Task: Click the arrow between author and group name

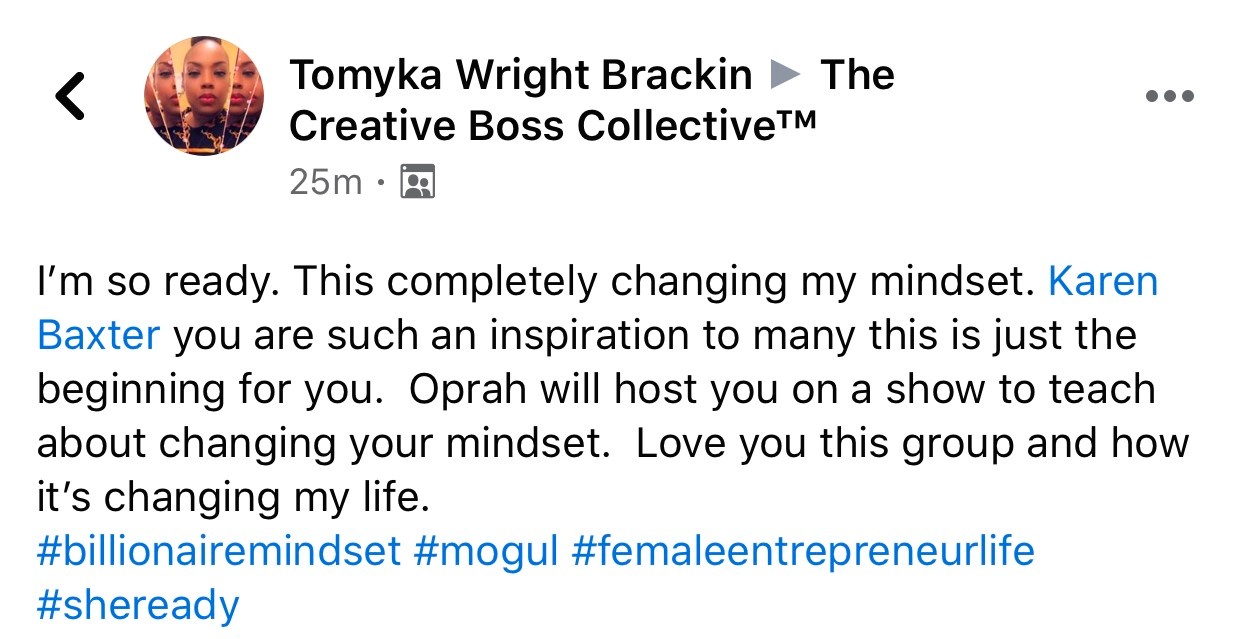Action: [787, 75]
